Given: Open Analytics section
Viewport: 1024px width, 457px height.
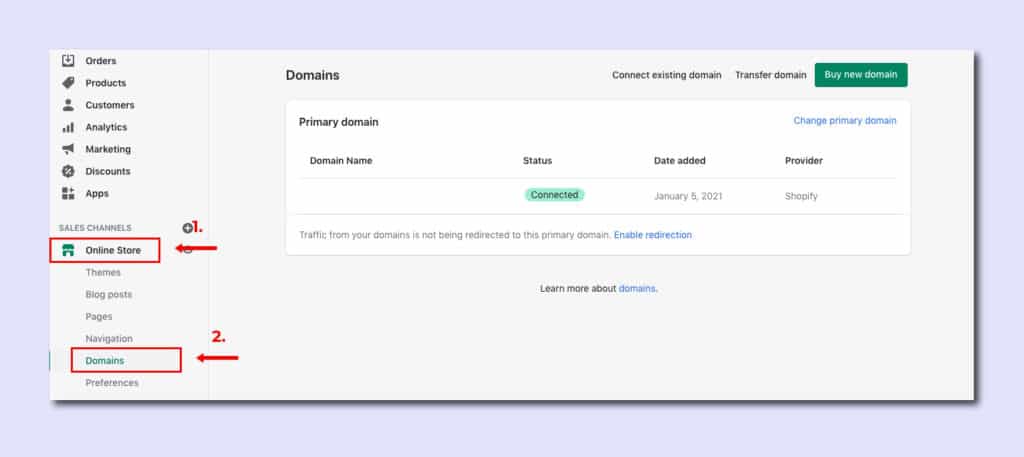Looking at the screenshot, I should (x=106, y=127).
